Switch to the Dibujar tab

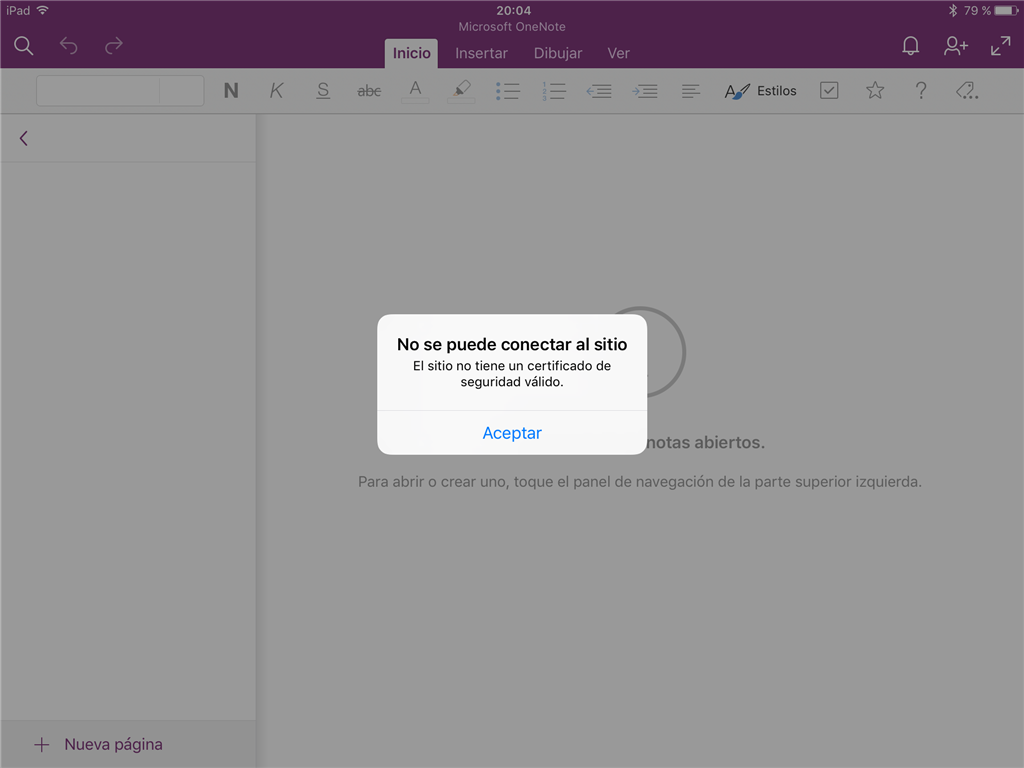pos(558,54)
